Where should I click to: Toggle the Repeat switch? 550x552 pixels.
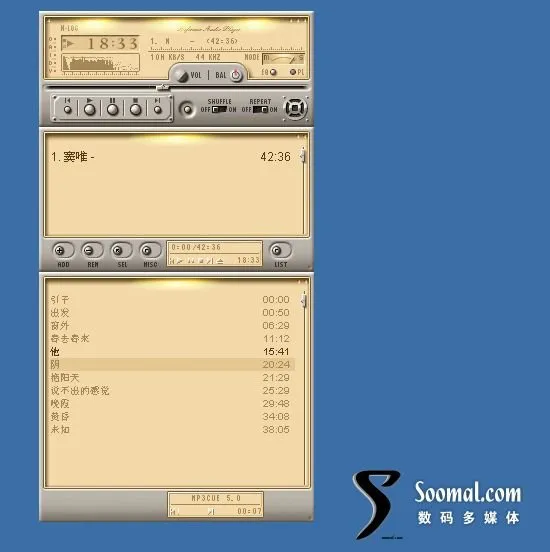point(261,109)
